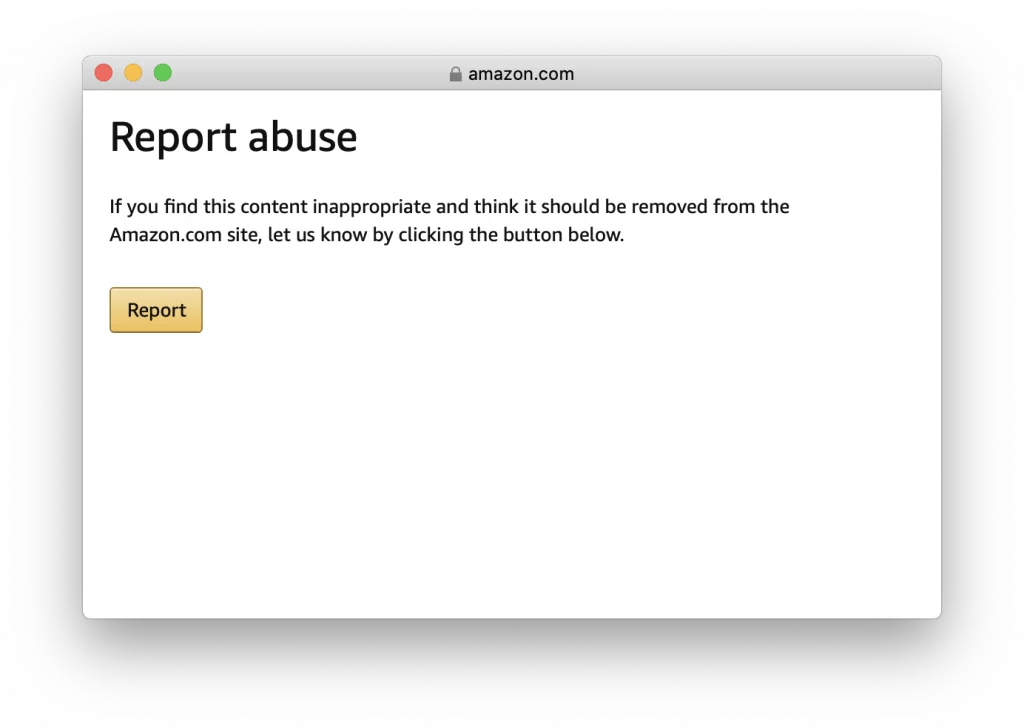Click the yellow minimize window button
Image resolution: width=1024 pixels, height=728 pixels.
pos(132,72)
